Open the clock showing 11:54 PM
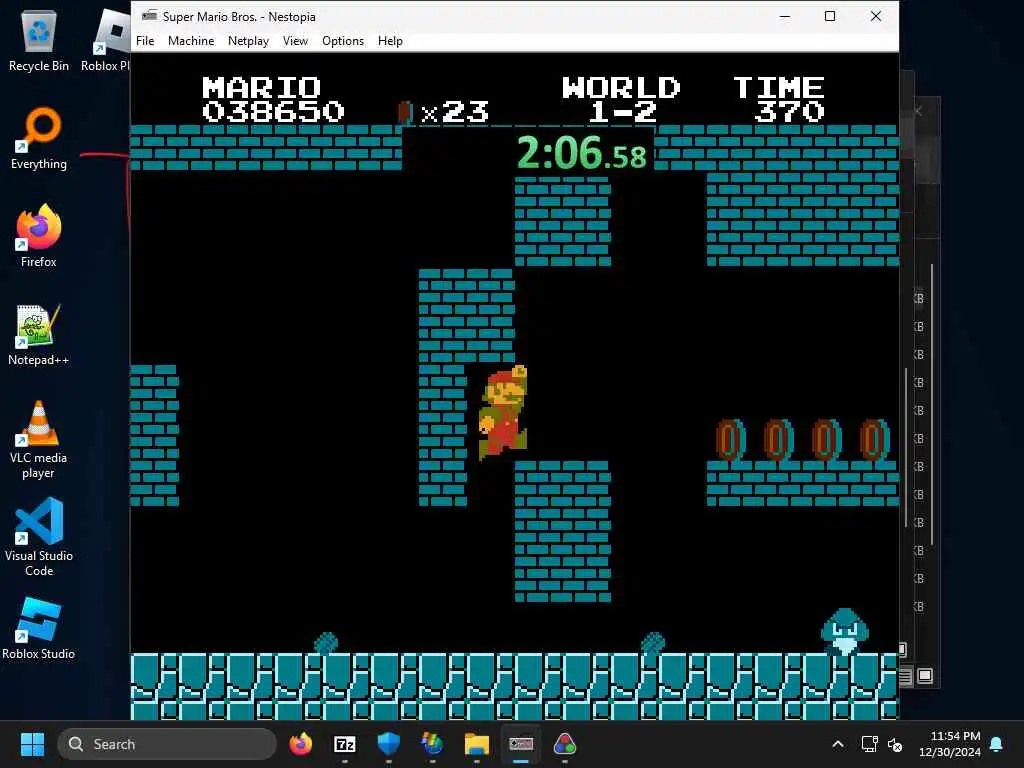 tap(950, 744)
